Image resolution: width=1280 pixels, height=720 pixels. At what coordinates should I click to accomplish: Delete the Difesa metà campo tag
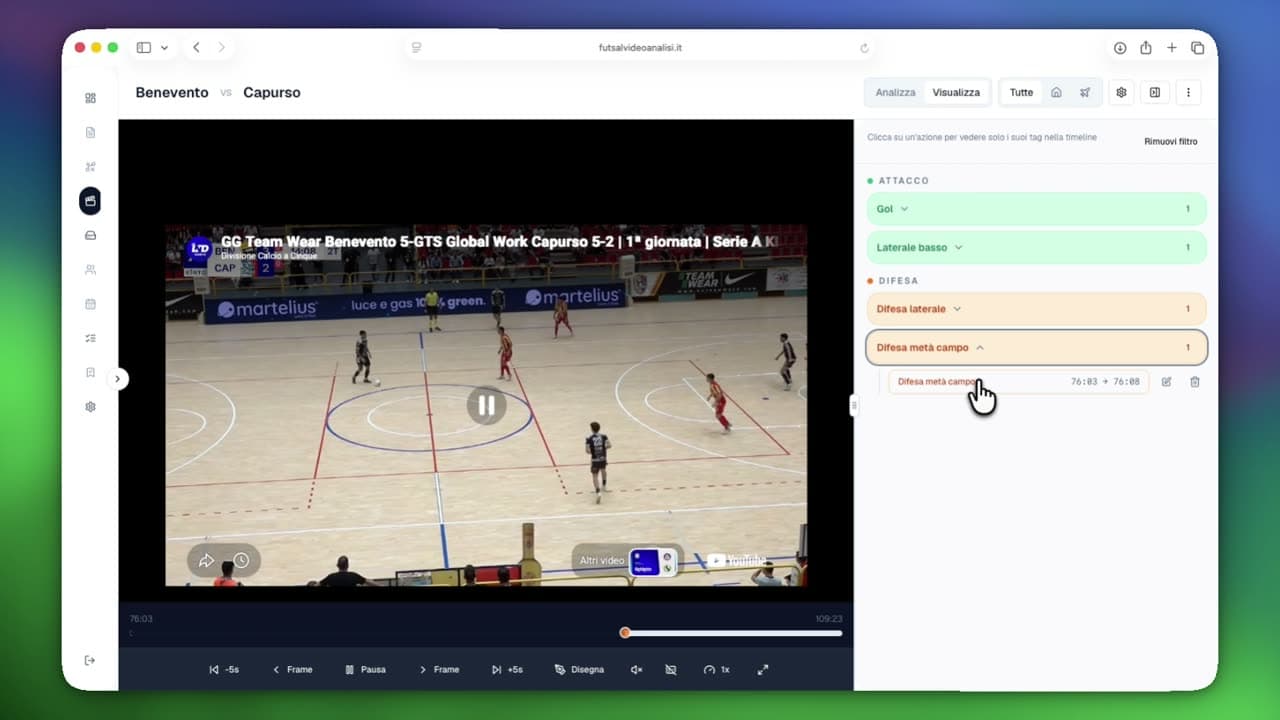(1194, 382)
